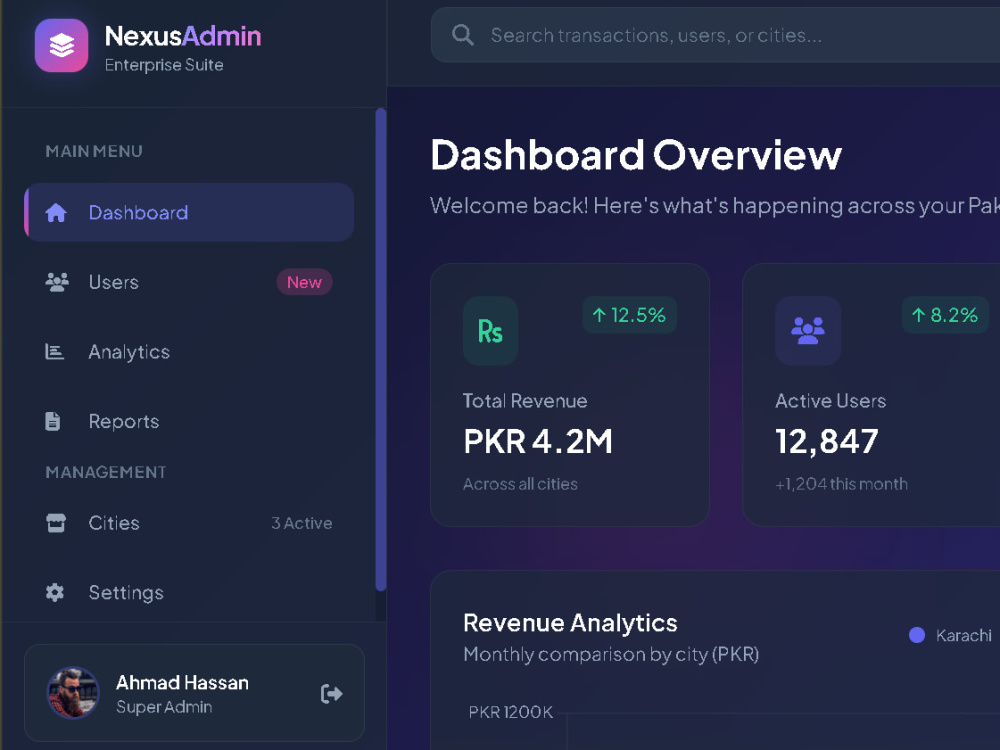Click the Karachi legend color dot
Screen dimensions: 1000x750
917,635
